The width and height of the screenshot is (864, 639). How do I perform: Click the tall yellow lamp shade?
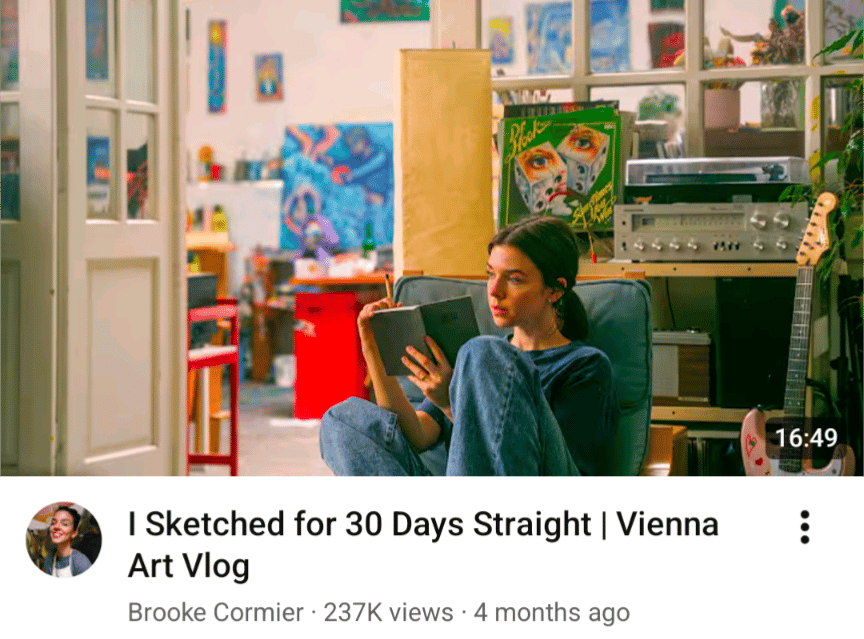coord(444,161)
